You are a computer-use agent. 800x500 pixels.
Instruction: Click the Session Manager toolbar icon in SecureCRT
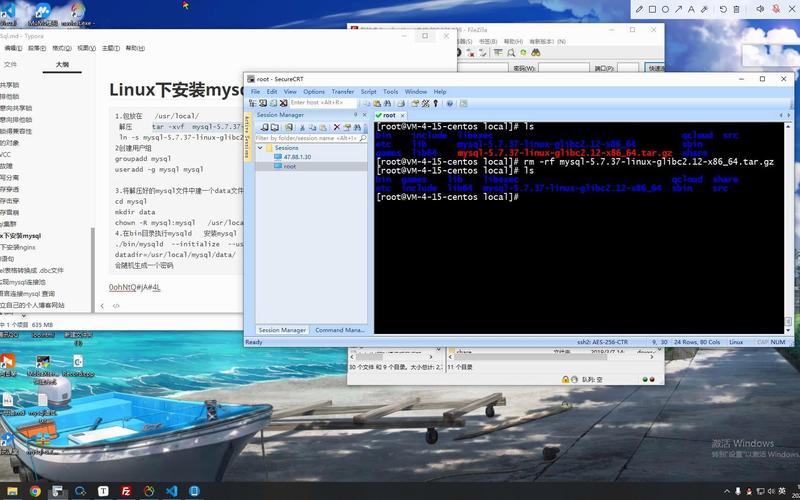(x=252, y=103)
